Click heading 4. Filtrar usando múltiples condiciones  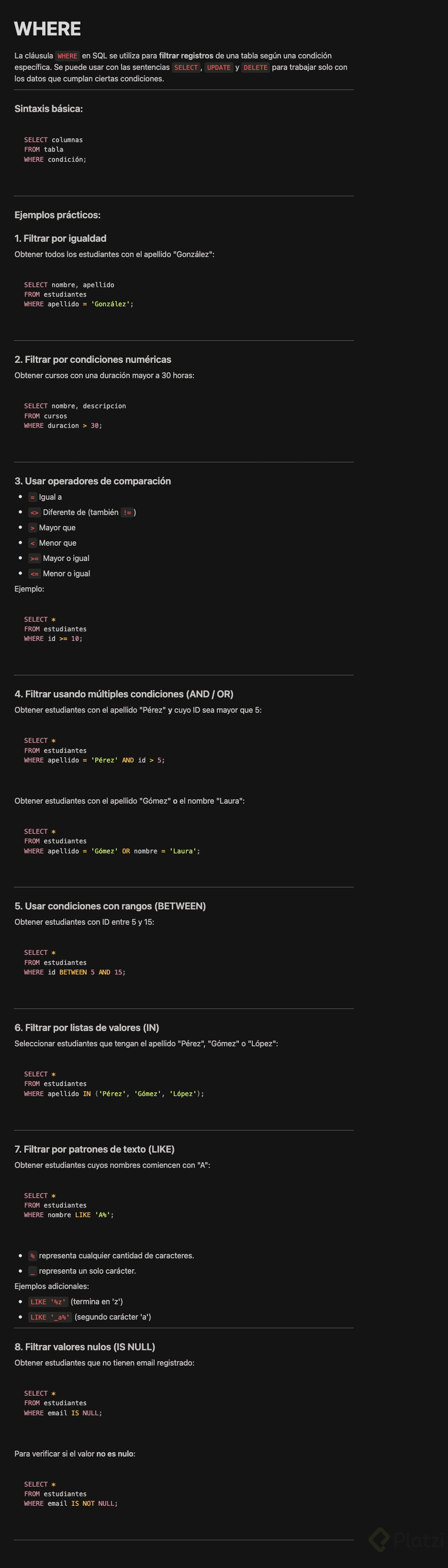click(x=123, y=694)
